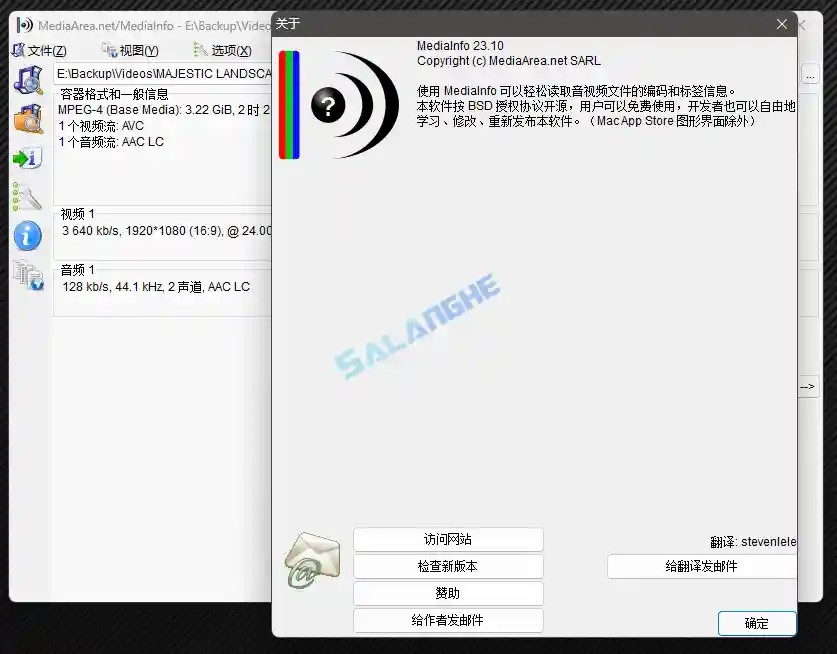
Task: Click the 访问网站 button
Action: click(x=448, y=539)
